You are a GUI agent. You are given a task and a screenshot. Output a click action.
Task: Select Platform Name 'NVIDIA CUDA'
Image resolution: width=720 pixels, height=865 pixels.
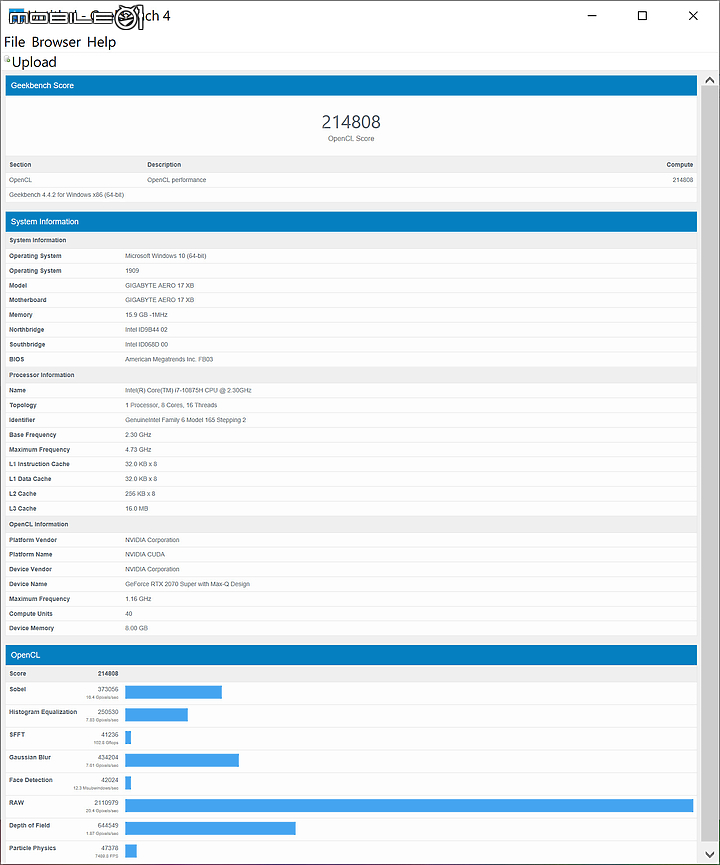point(145,554)
